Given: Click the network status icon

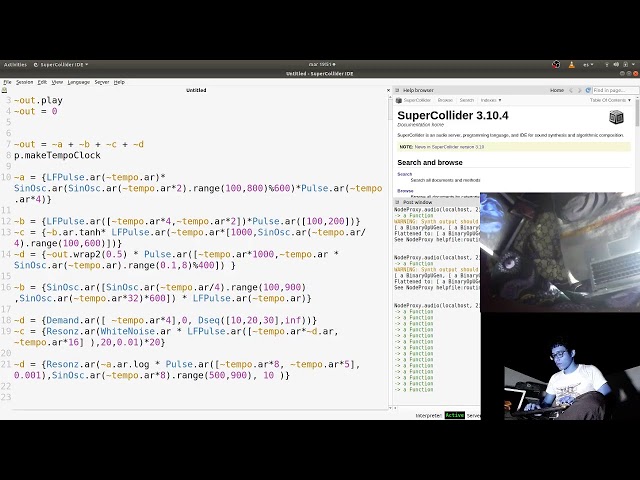Looking at the screenshot, I should point(607,64).
